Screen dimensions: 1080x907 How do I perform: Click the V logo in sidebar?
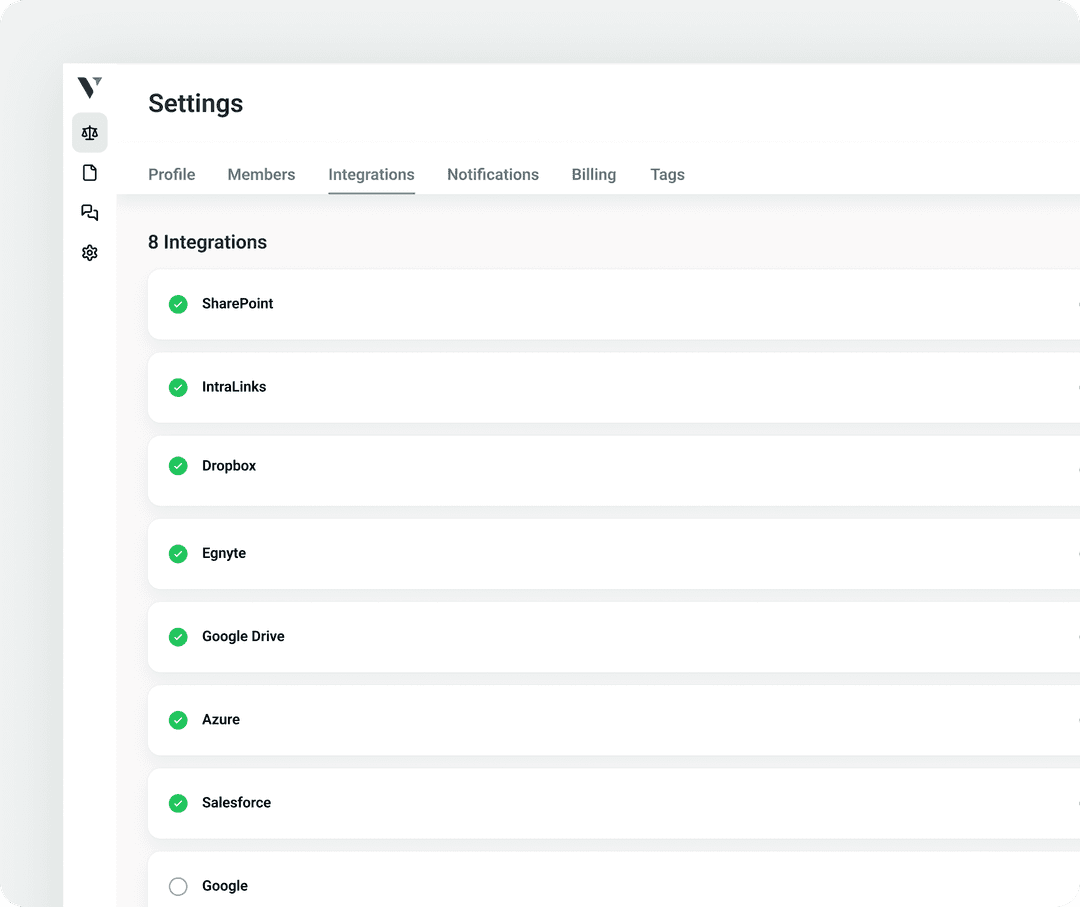pos(90,88)
